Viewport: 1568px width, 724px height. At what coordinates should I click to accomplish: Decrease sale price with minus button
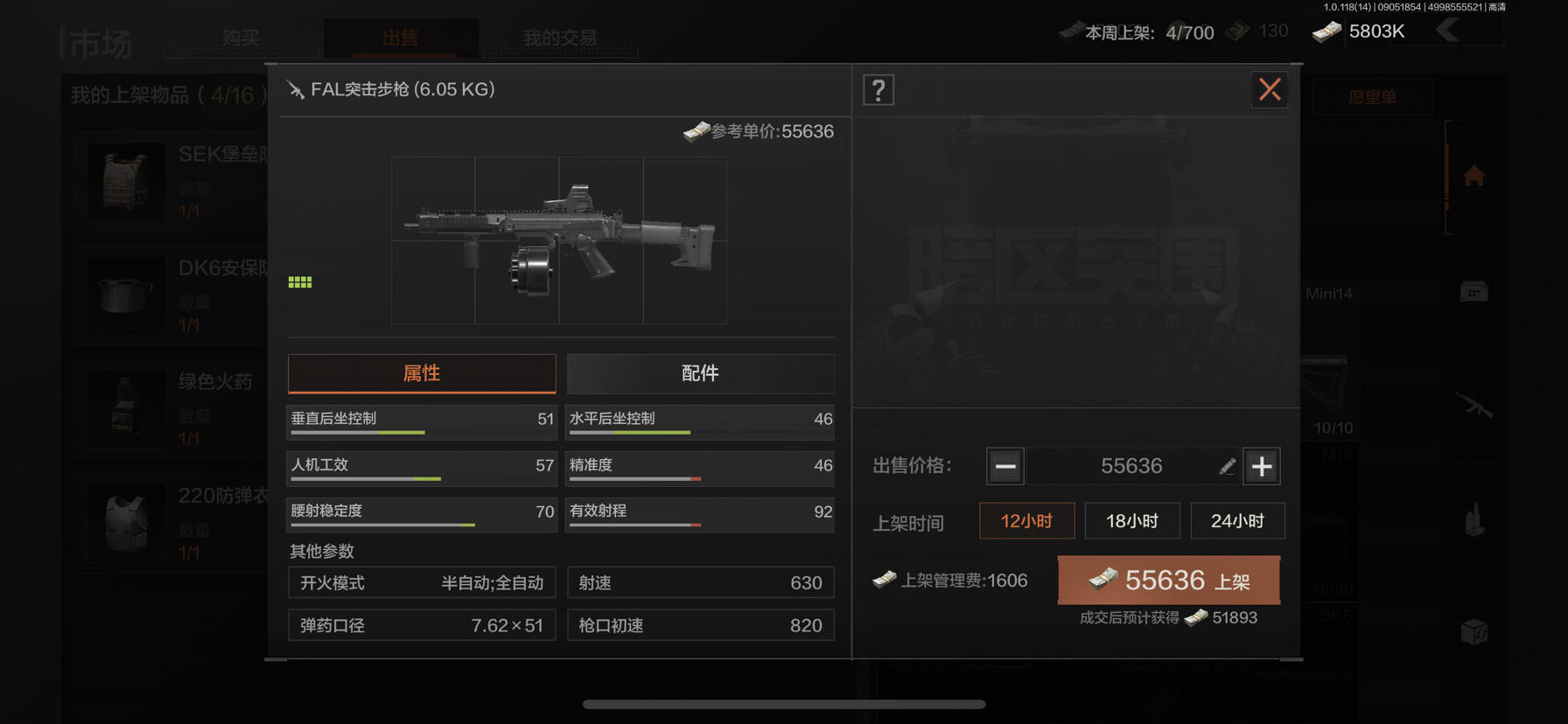1005,466
